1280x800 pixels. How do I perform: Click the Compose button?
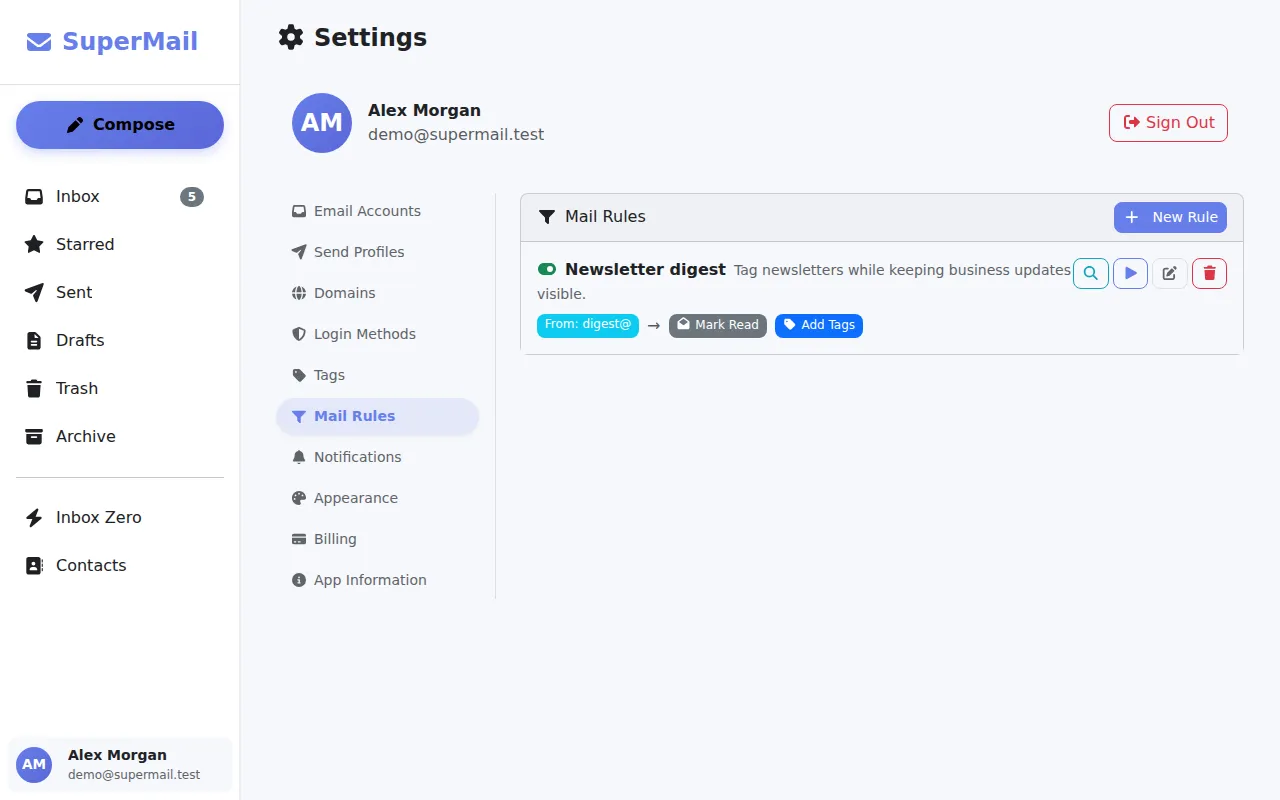point(120,125)
